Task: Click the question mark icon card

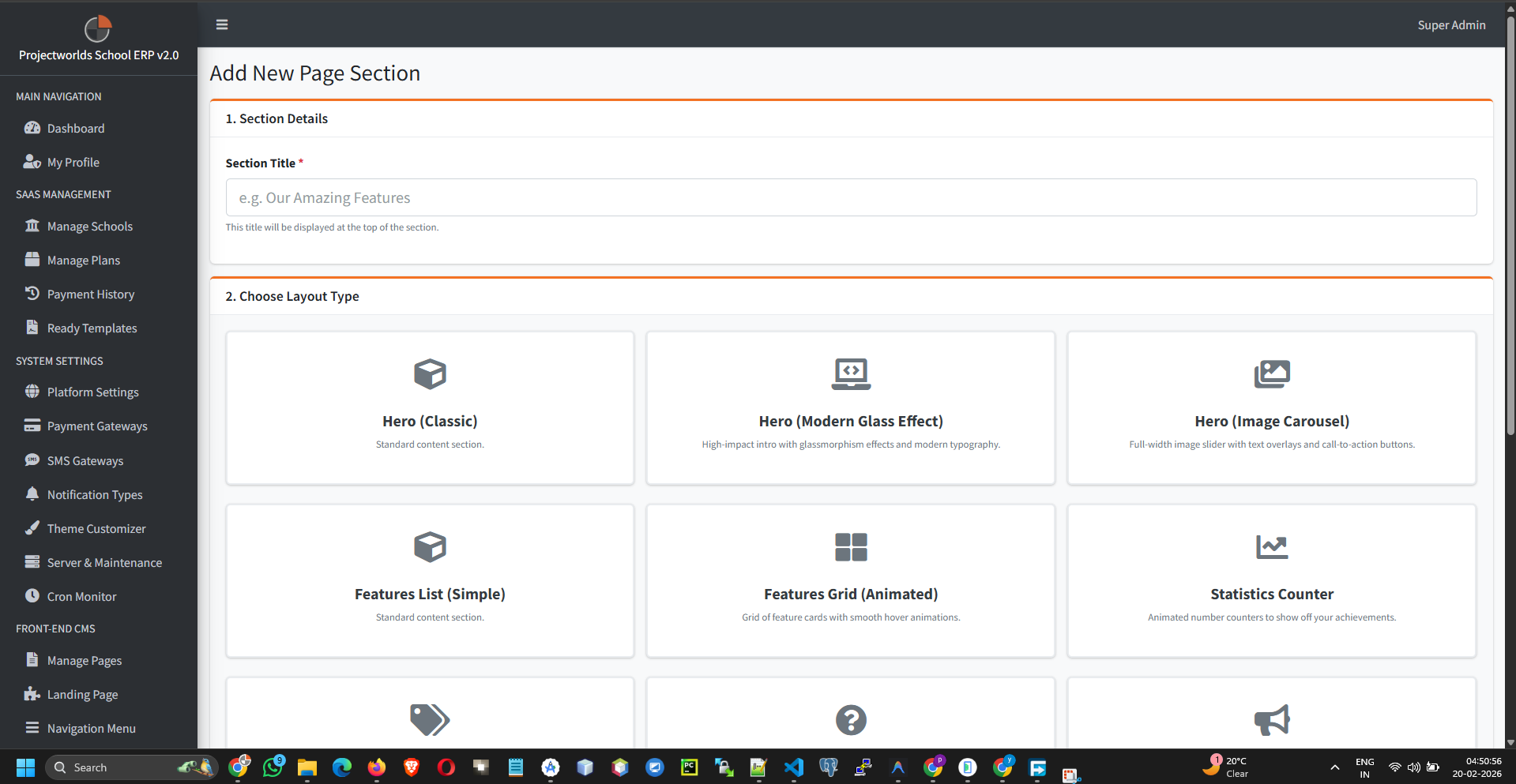Action: pyautogui.click(x=850, y=719)
